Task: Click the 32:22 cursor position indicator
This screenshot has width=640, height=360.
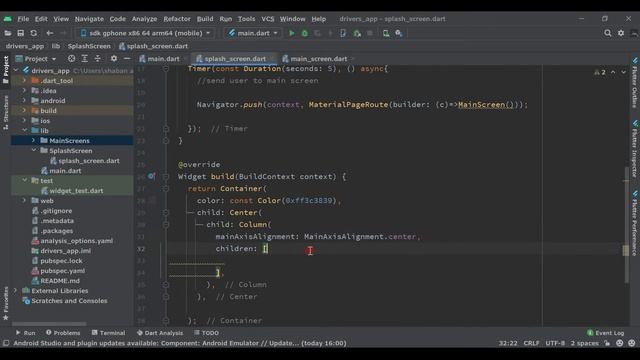Action: pos(508,343)
